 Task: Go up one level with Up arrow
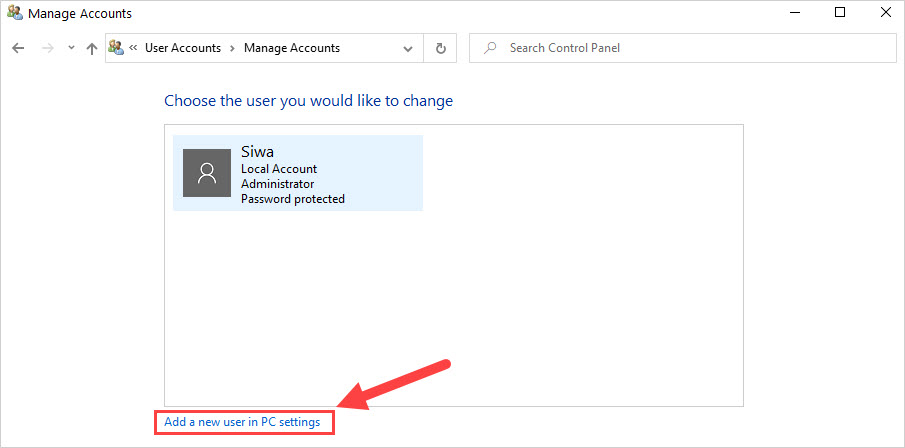pyautogui.click(x=91, y=48)
